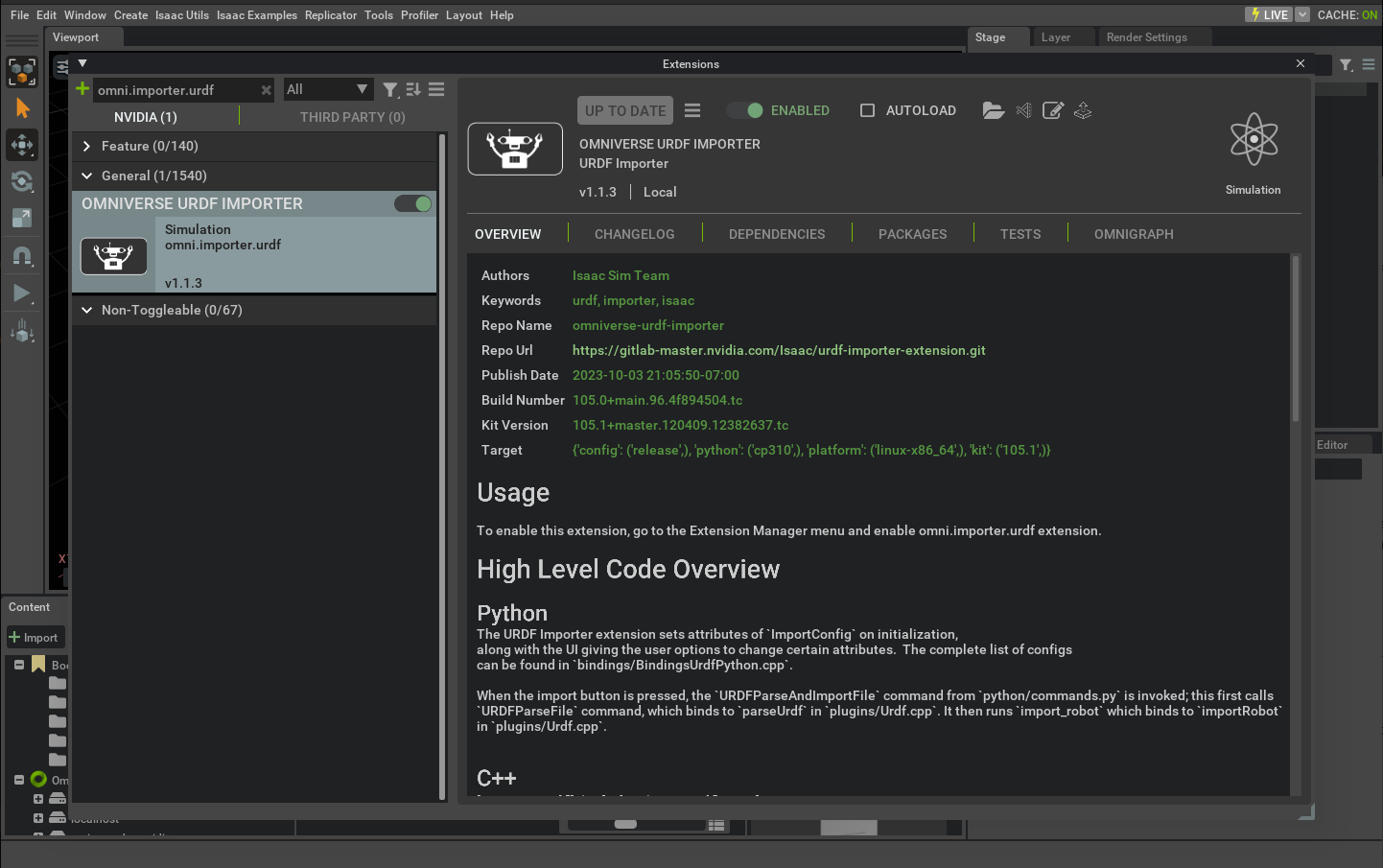Expand the Feature (0/140) group
1383x868 pixels.
(x=87, y=146)
